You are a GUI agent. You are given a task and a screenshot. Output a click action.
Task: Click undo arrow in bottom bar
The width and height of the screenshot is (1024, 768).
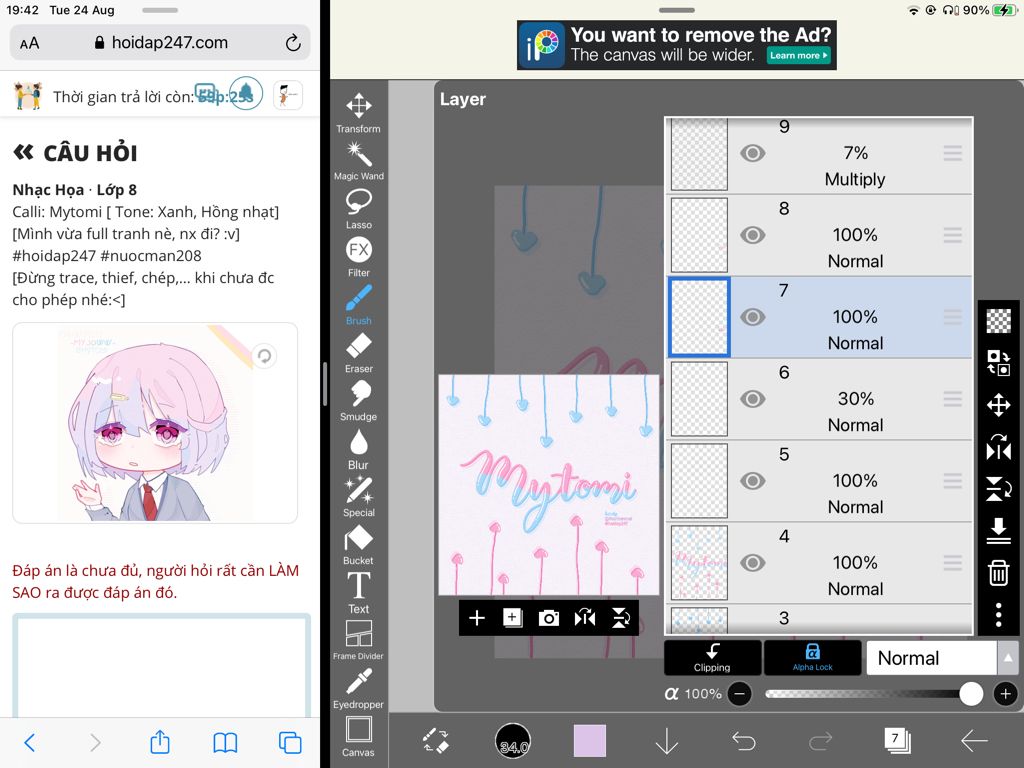[x=743, y=741]
